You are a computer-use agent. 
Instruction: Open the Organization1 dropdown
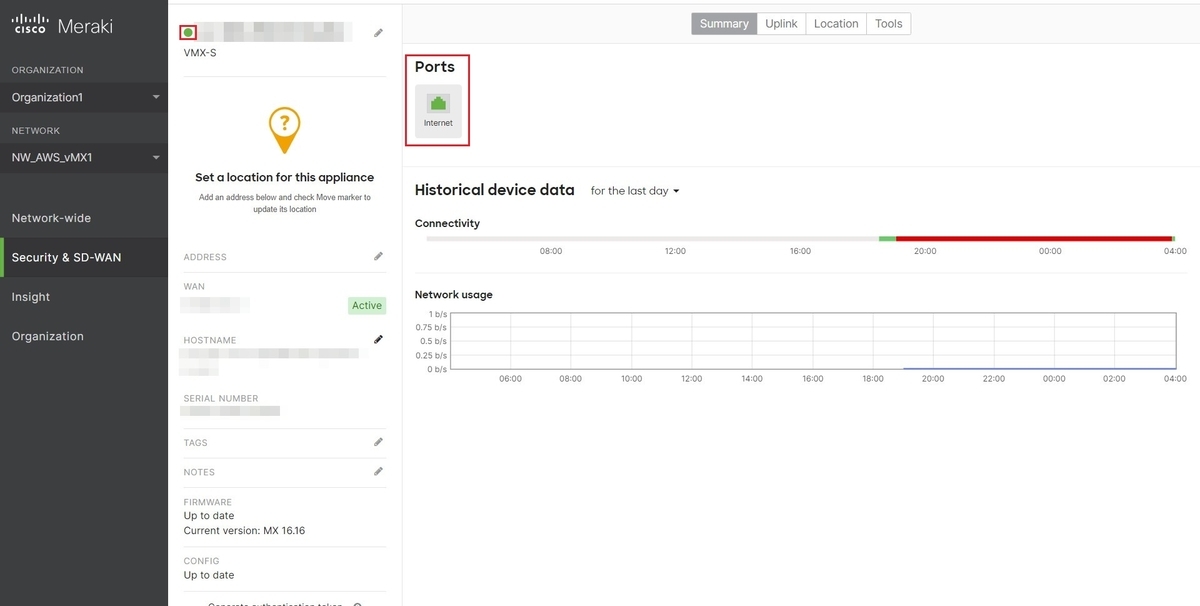(84, 97)
